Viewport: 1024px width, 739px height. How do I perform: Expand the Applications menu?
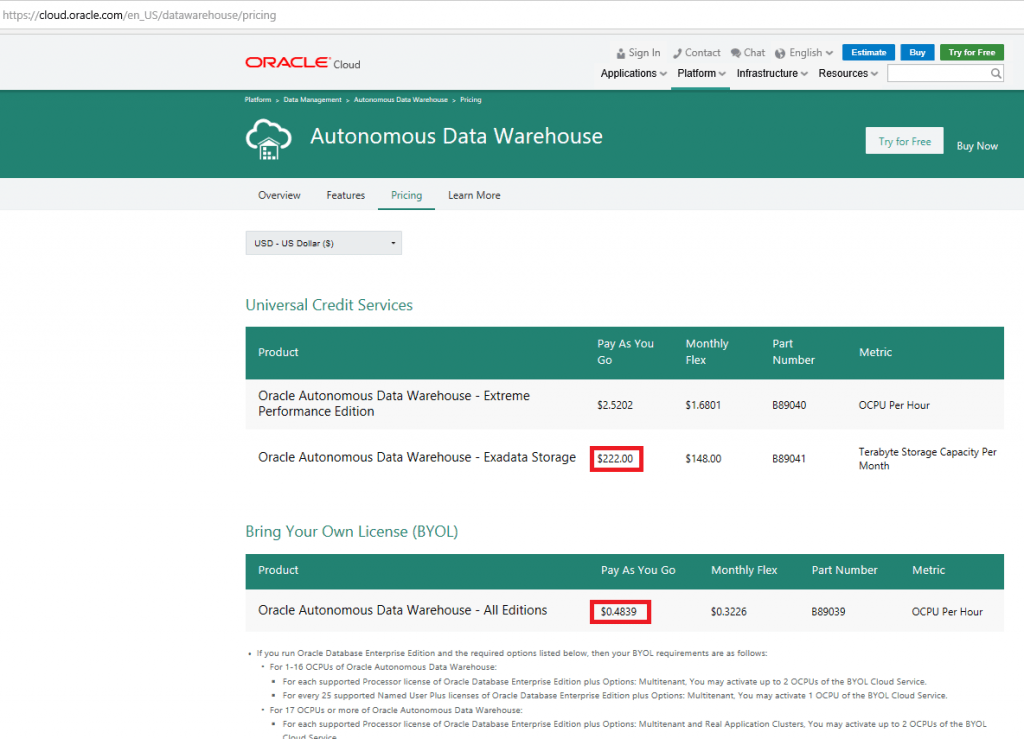[x=633, y=73]
